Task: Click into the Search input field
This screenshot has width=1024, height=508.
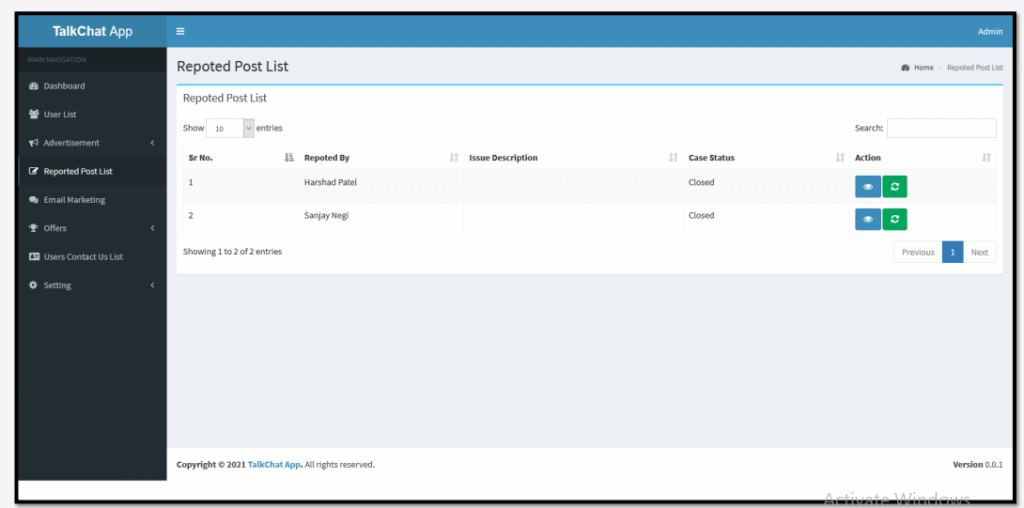Action: 941,128
